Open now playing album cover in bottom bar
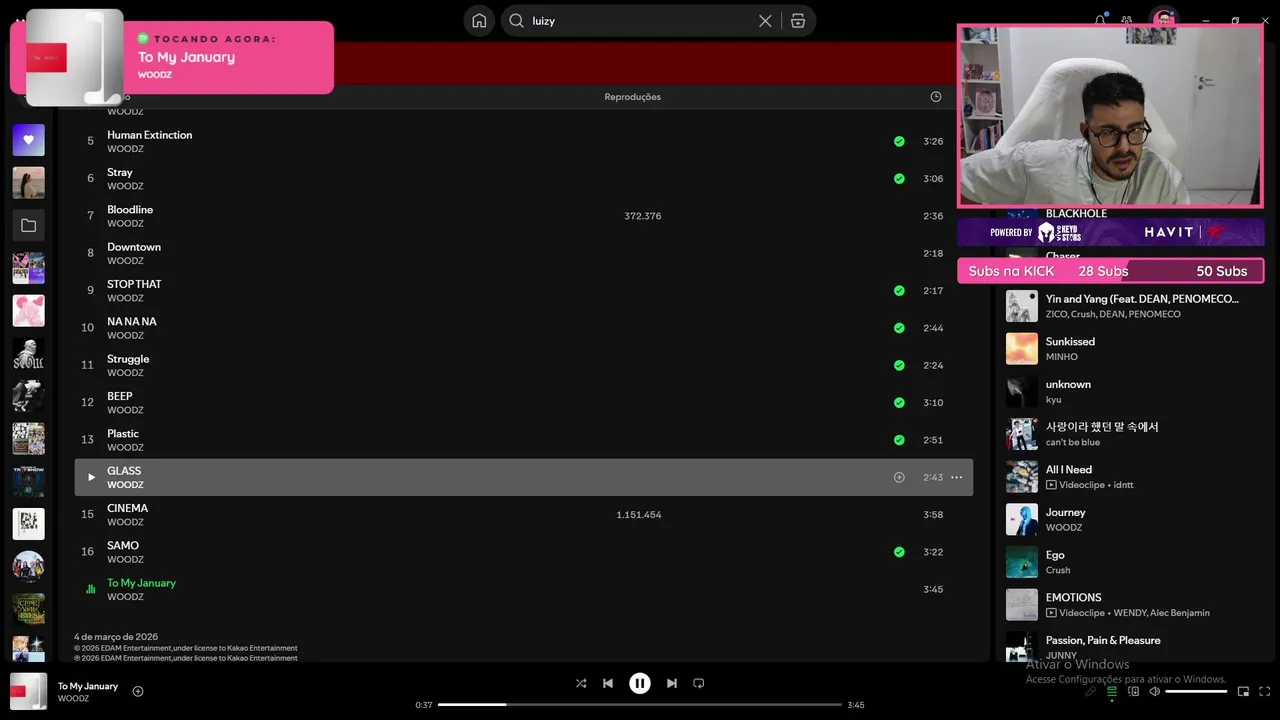 coord(28,691)
